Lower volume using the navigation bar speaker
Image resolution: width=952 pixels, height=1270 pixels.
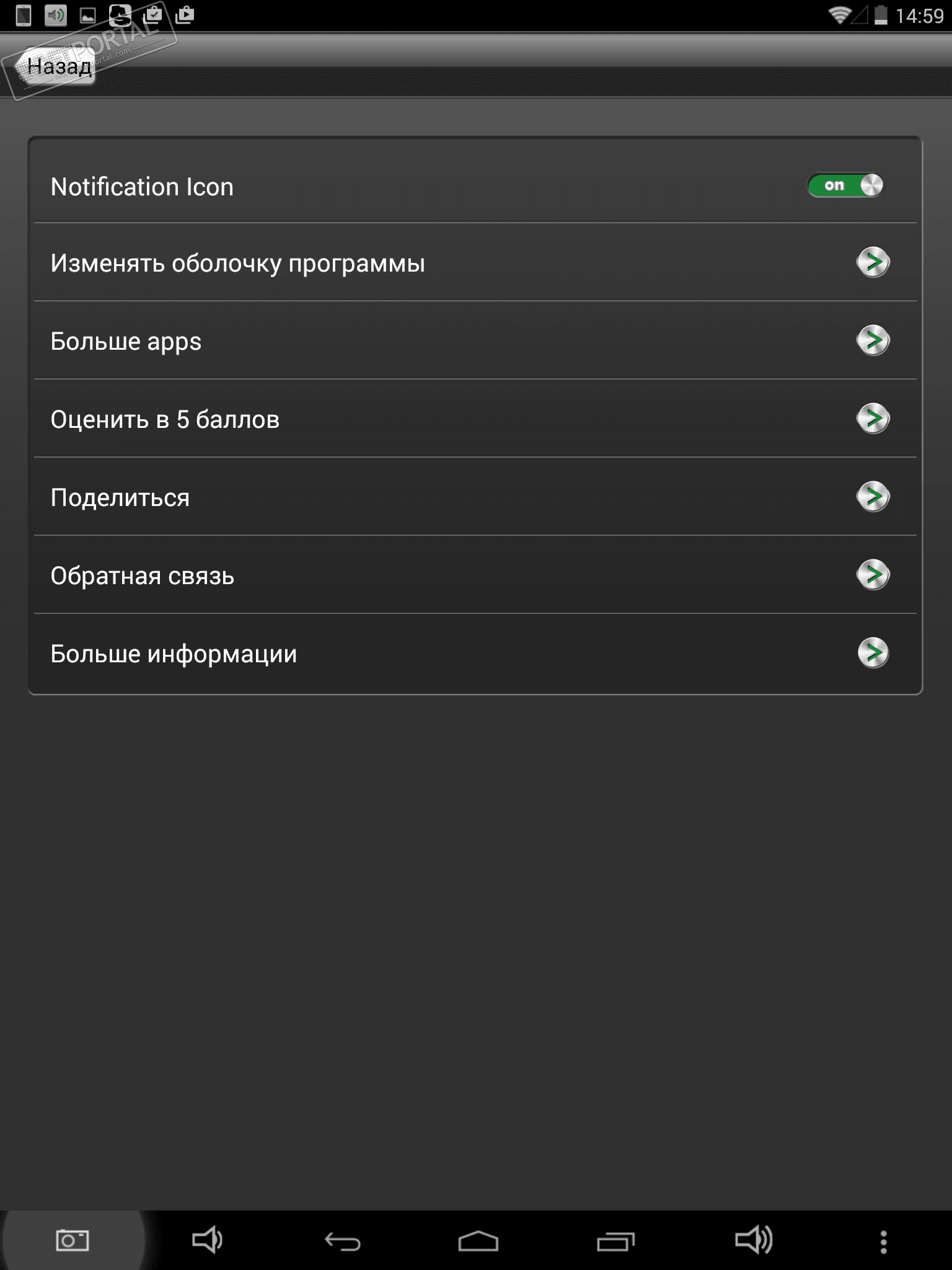pyautogui.click(x=207, y=1240)
